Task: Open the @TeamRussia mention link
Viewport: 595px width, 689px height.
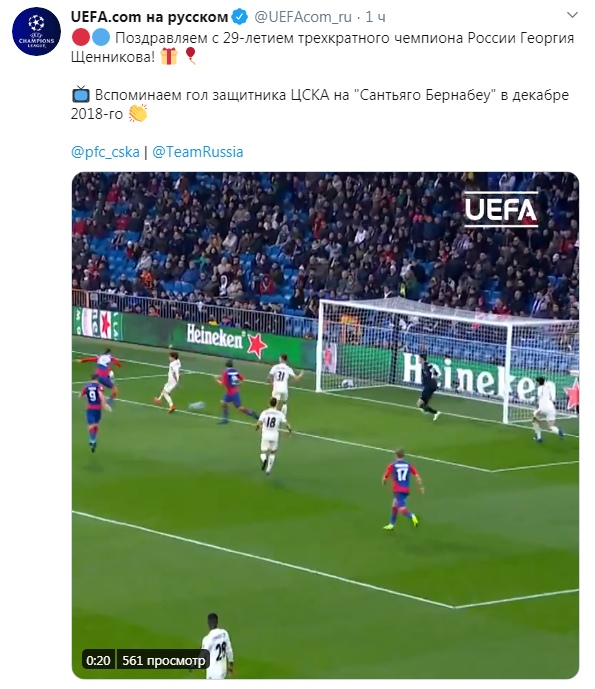Action: 197,152
